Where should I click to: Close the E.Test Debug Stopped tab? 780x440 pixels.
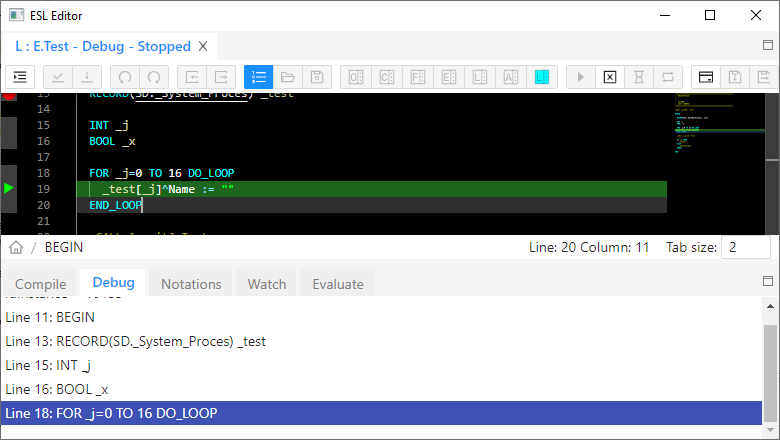click(x=203, y=46)
